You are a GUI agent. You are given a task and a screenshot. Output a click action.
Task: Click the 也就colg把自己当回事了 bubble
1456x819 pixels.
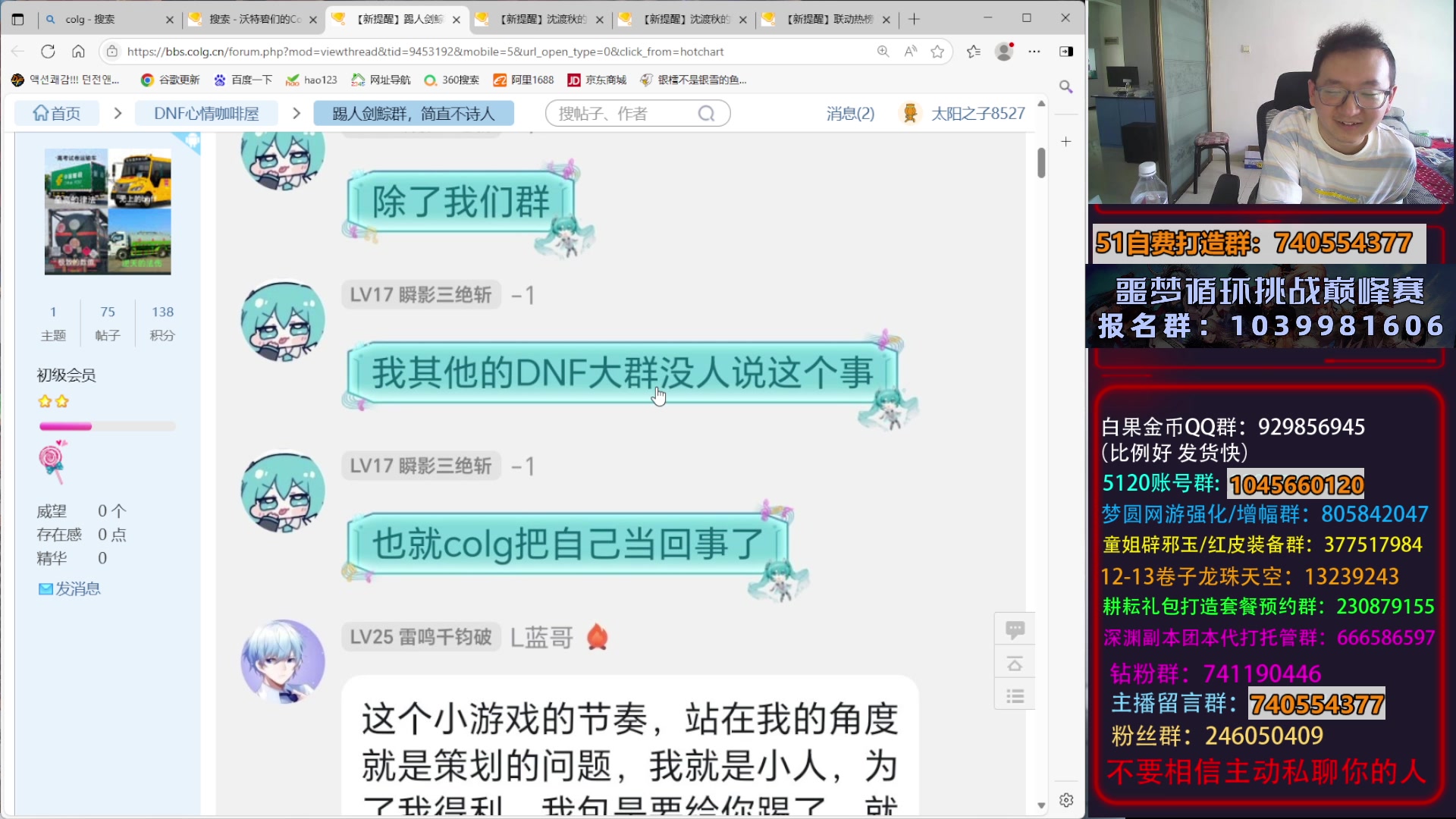pos(567,544)
